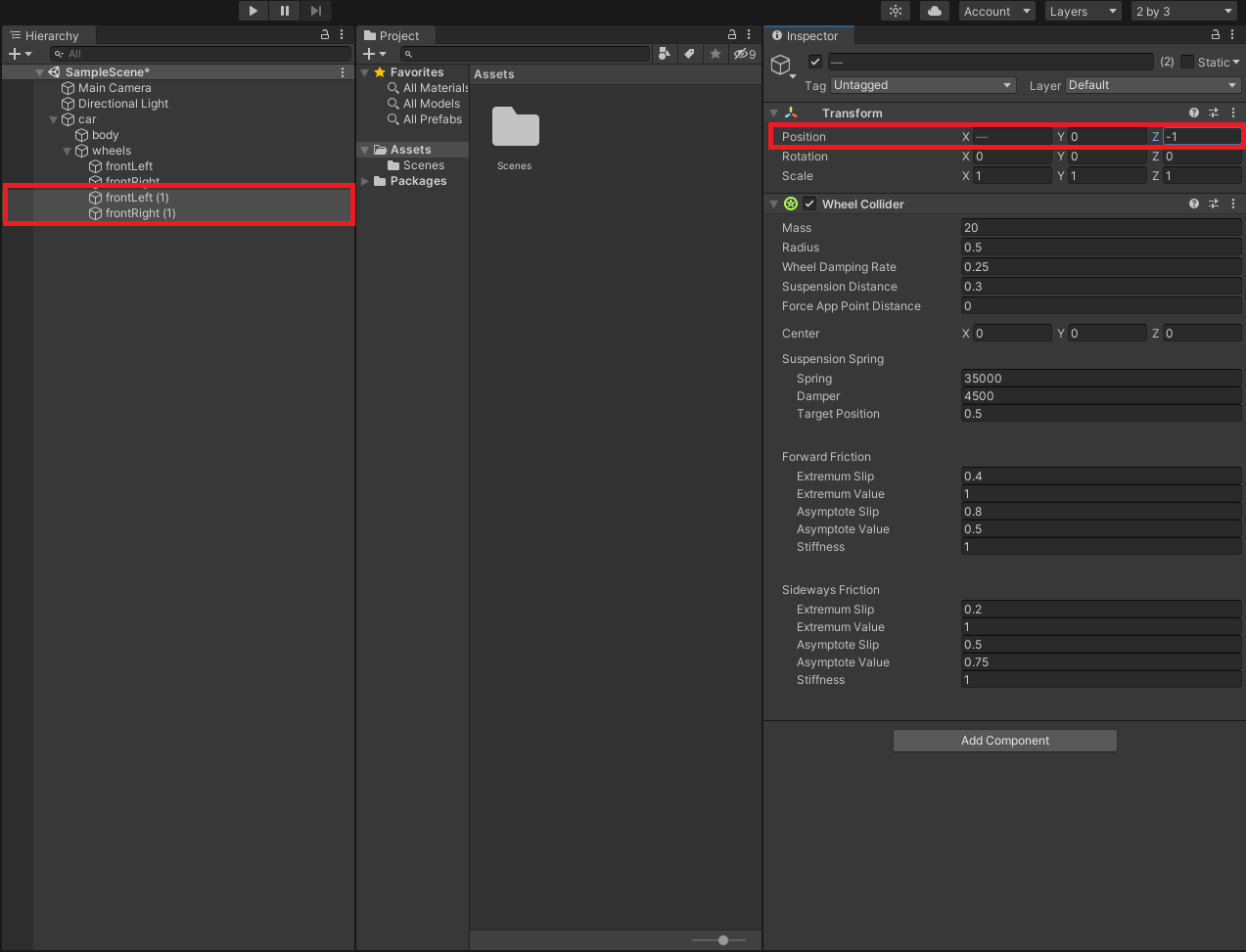Toggle the GameObject active checkbox

click(815, 62)
